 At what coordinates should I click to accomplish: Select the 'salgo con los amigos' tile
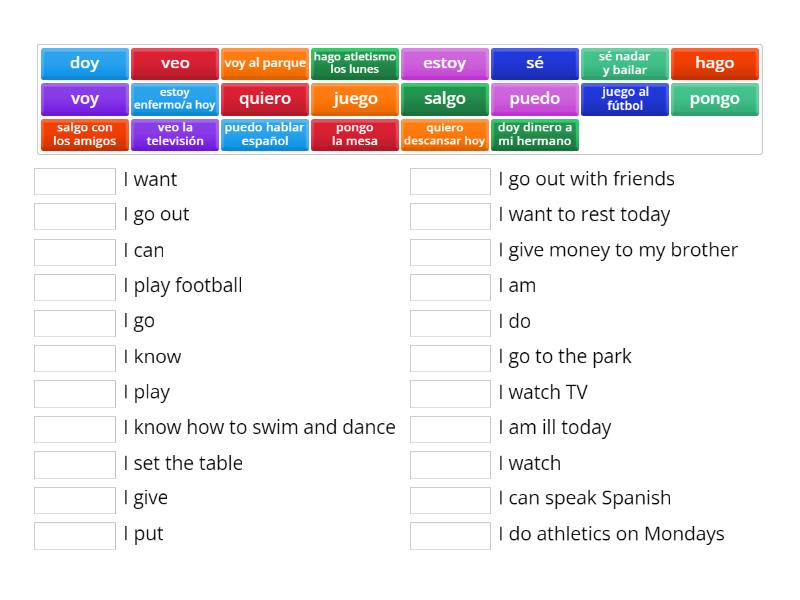pos(84,135)
